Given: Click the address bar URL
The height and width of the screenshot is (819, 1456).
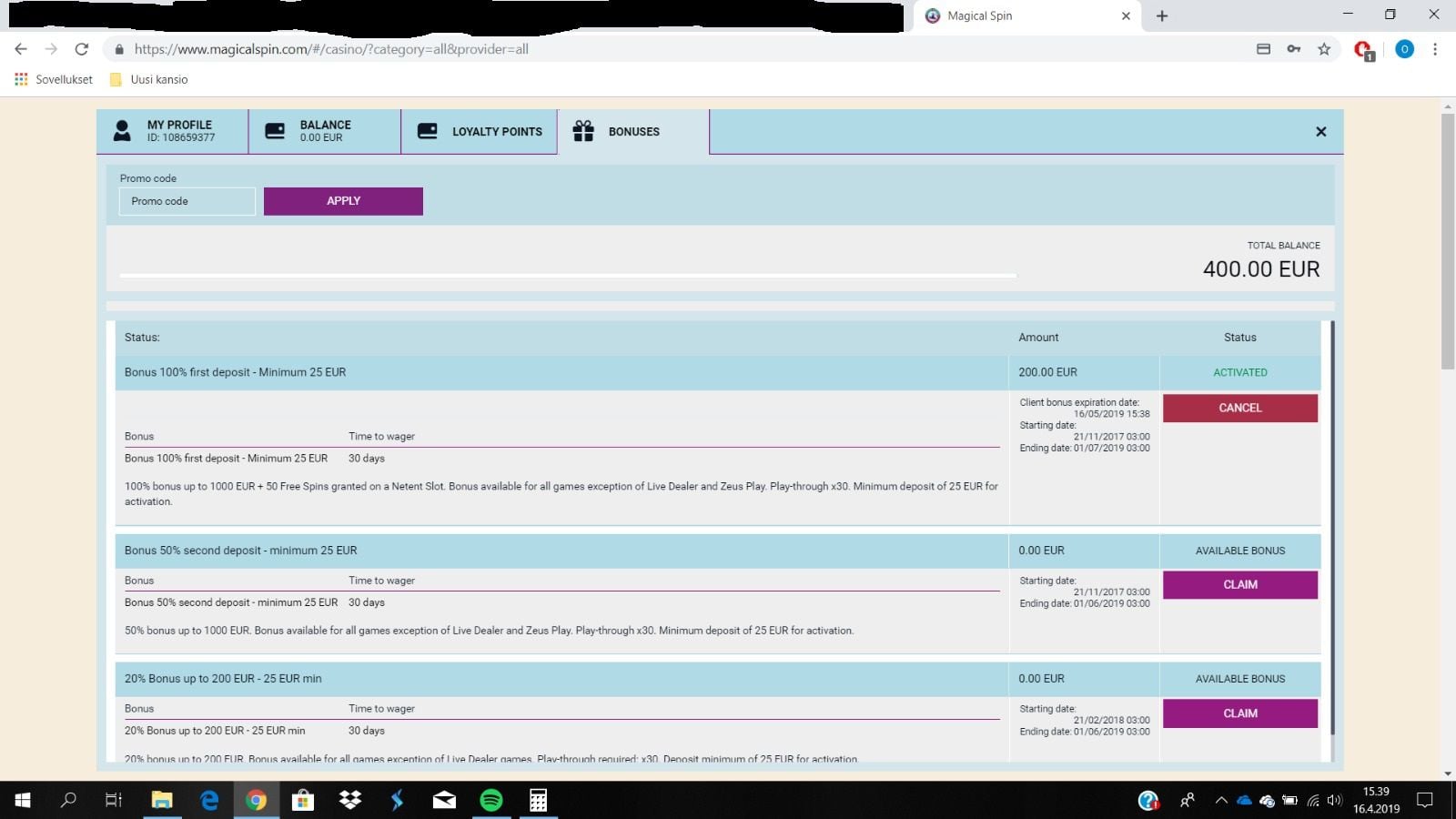Looking at the screenshot, I should click(331, 49).
